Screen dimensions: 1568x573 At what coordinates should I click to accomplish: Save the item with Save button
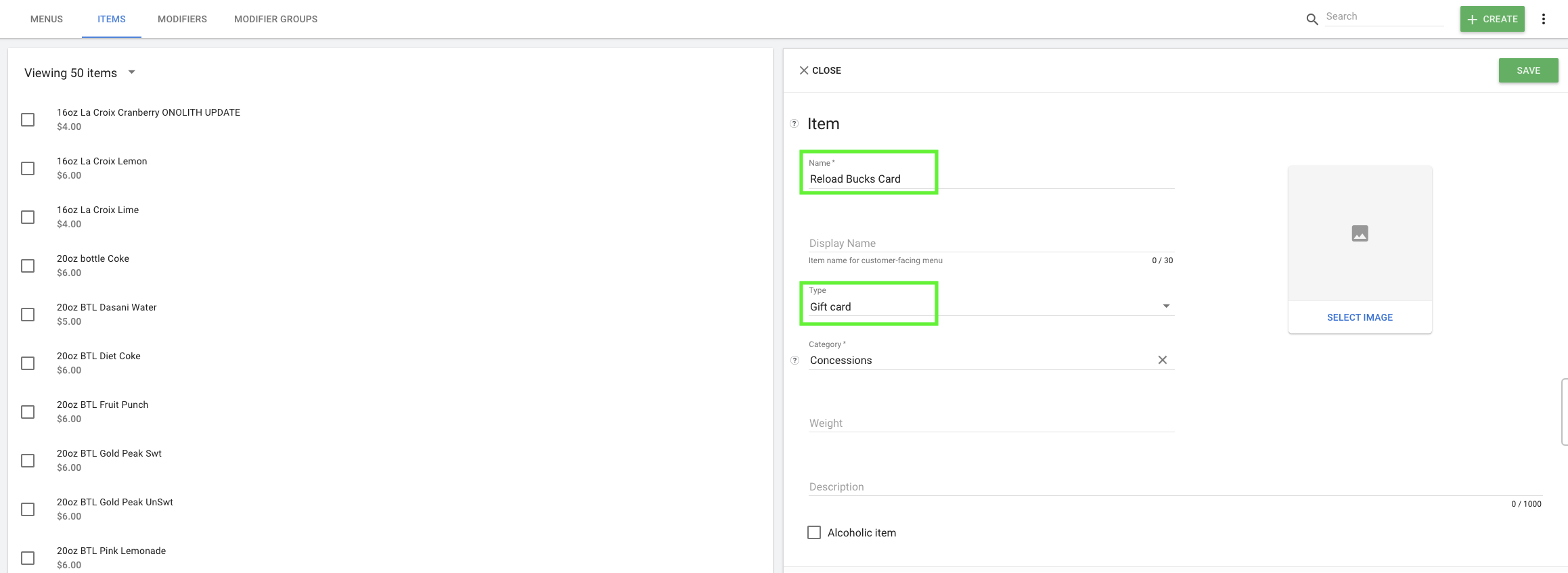[1528, 70]
